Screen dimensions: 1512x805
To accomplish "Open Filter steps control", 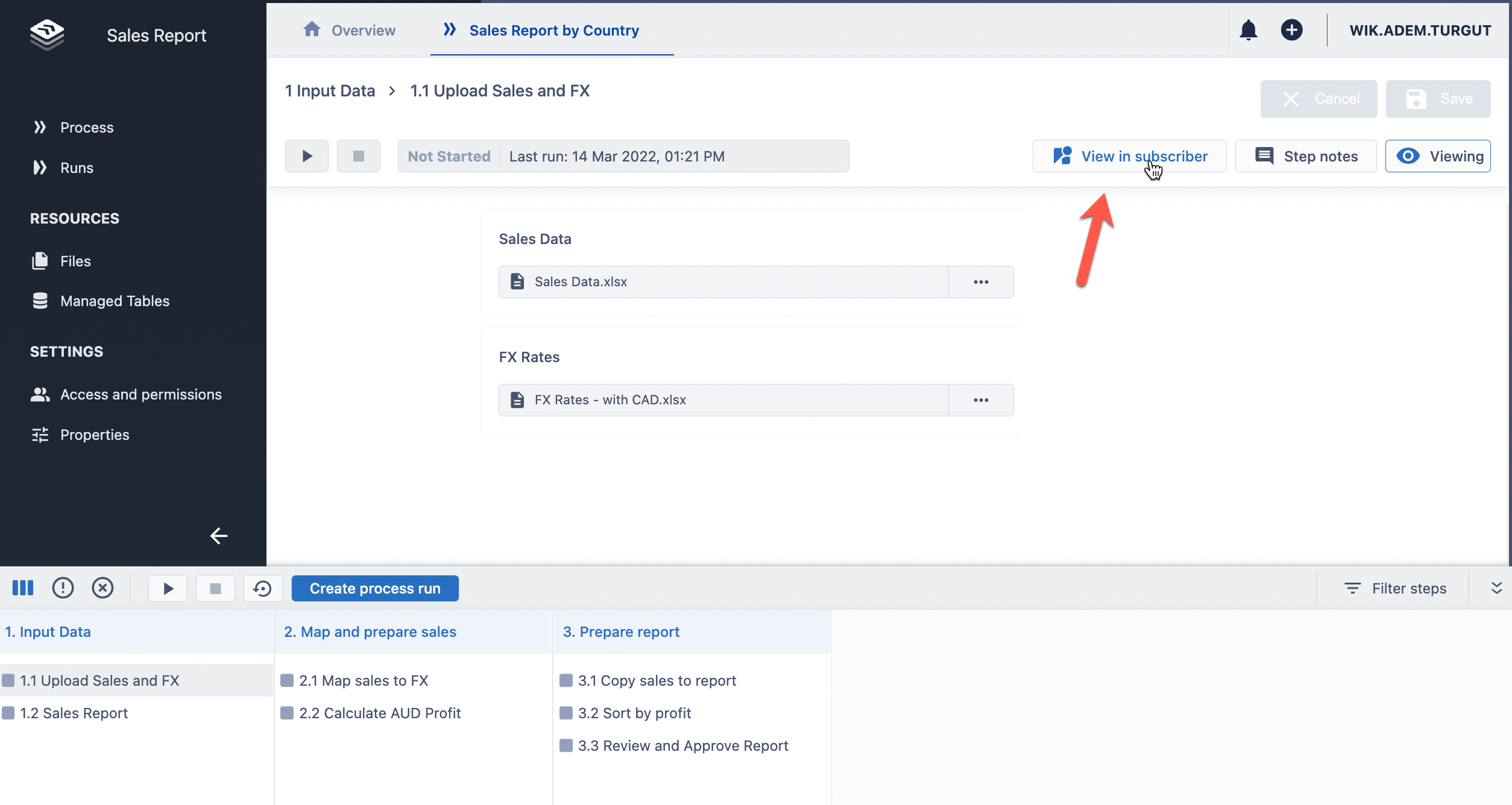I will (x=1395, y=589).
